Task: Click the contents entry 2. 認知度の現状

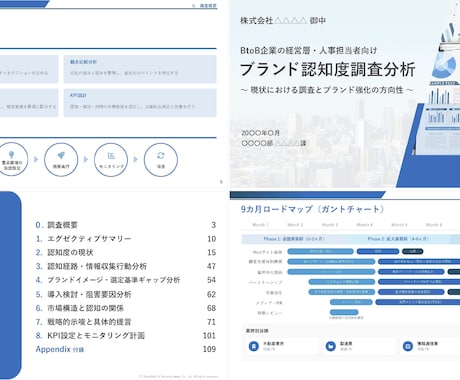Action: click(64, 253)
